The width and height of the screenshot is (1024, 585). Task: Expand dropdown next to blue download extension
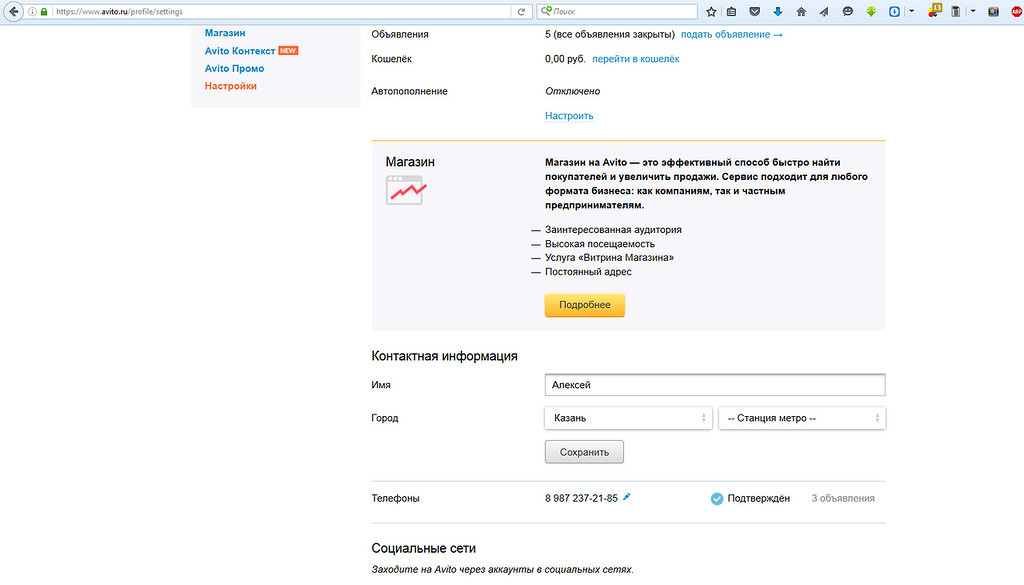pos(912,11)
